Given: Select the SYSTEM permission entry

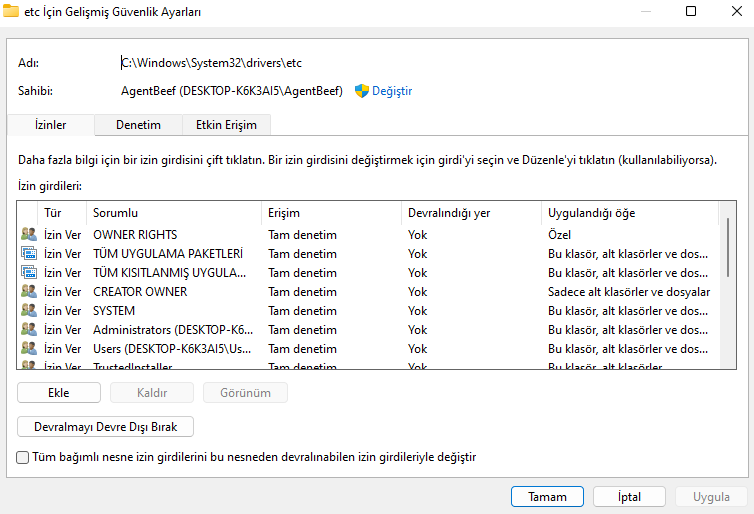Looking at the screenshot, I should [x=369, y=311].
